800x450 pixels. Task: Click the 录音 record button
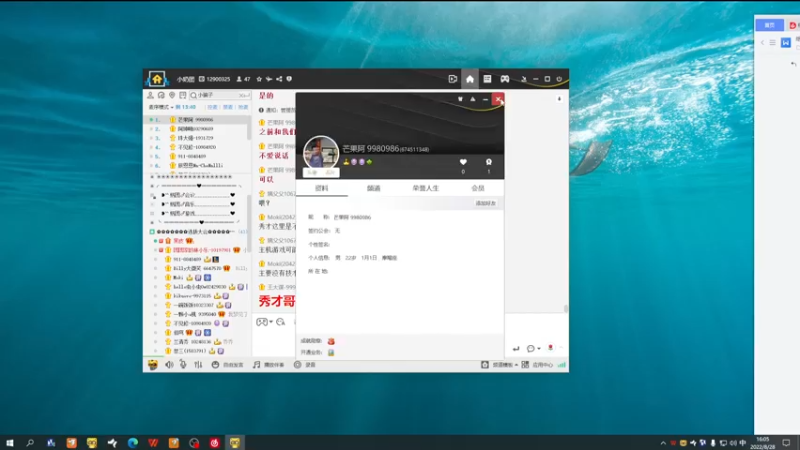click(x=305, y=365)
